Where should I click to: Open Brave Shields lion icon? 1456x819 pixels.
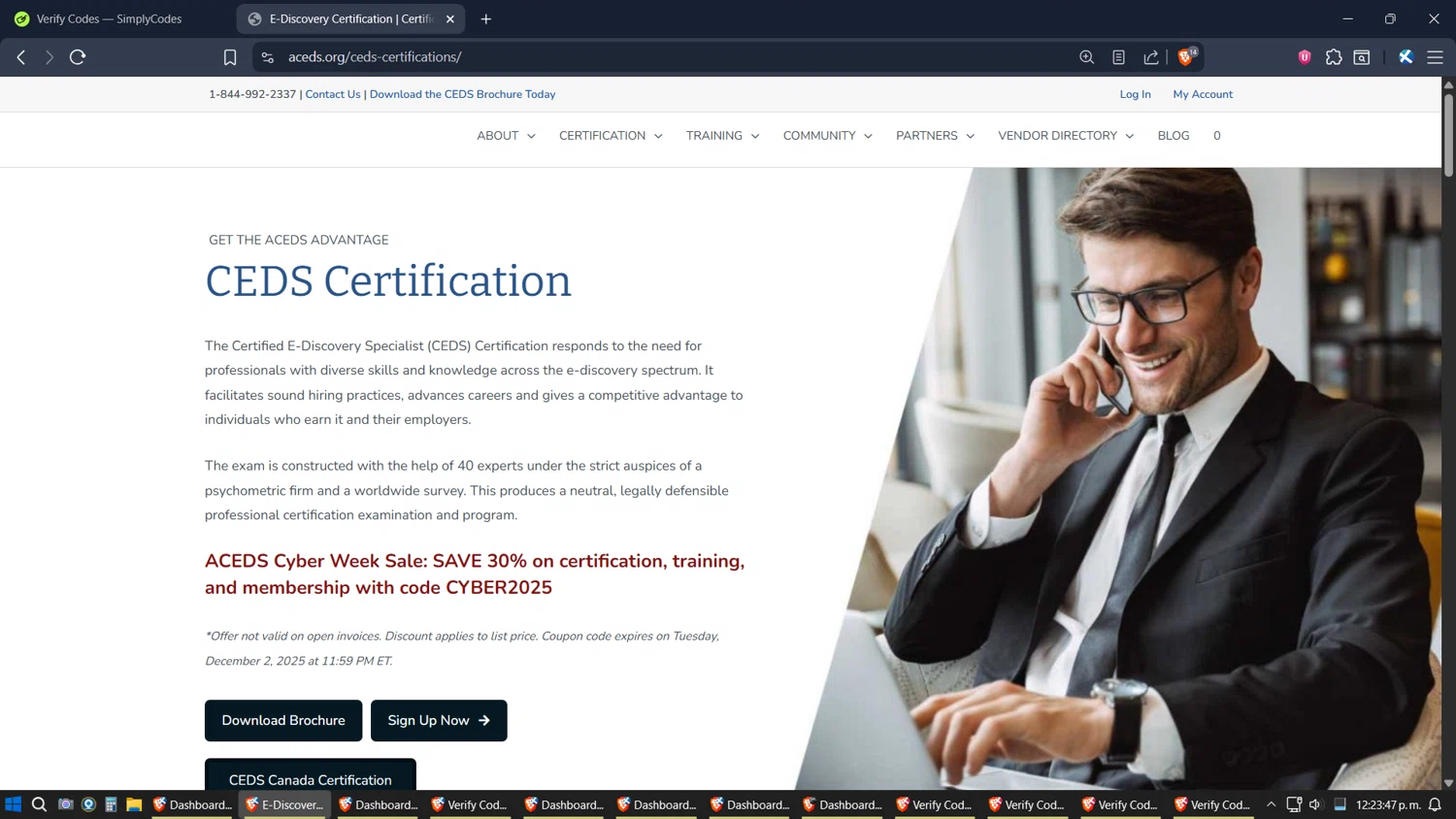[1186, 56]
